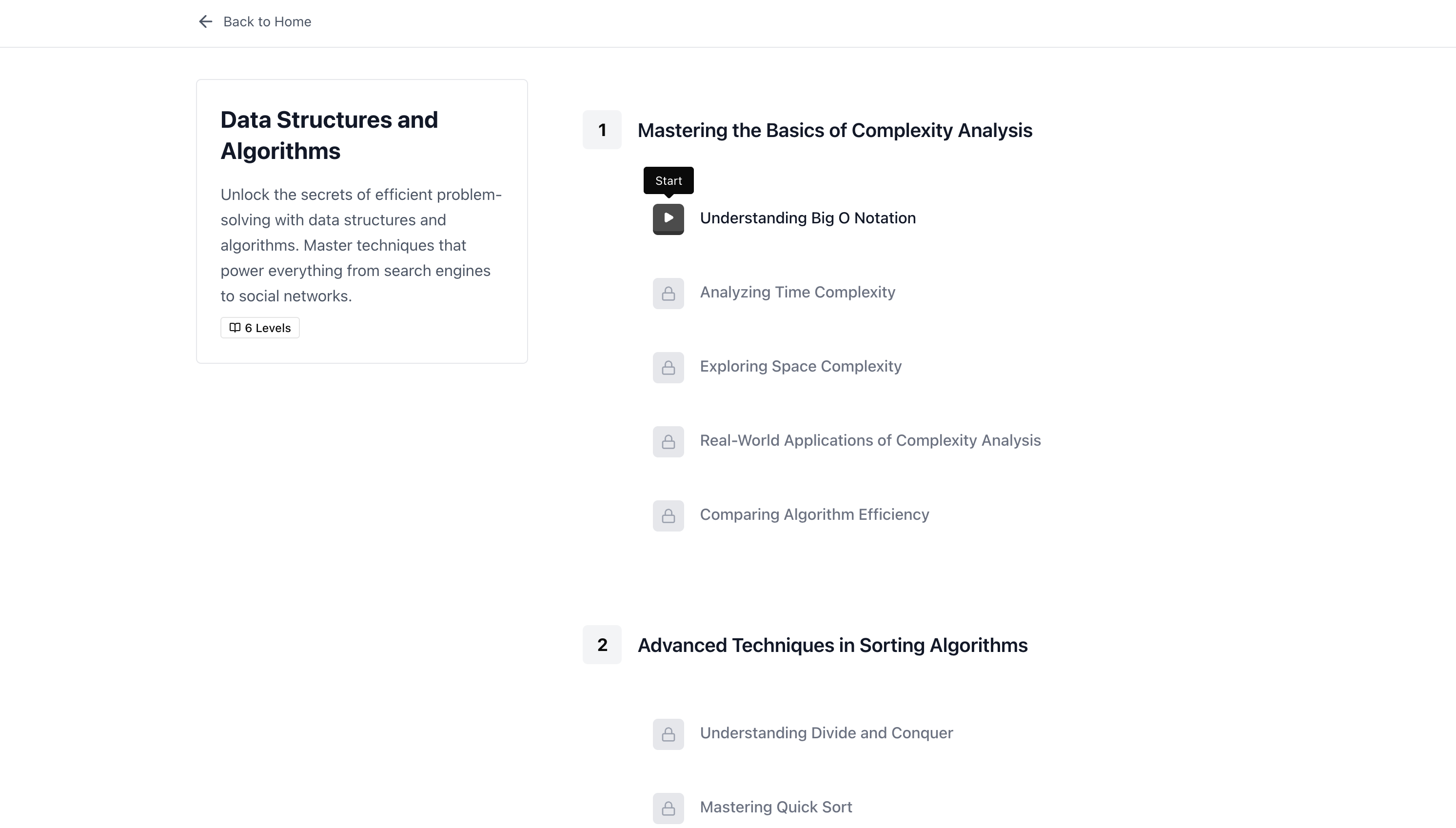1456x828 pixels.
Task: Select the Analyzing Time Complexity lesson title
Action: pos(797,292)
